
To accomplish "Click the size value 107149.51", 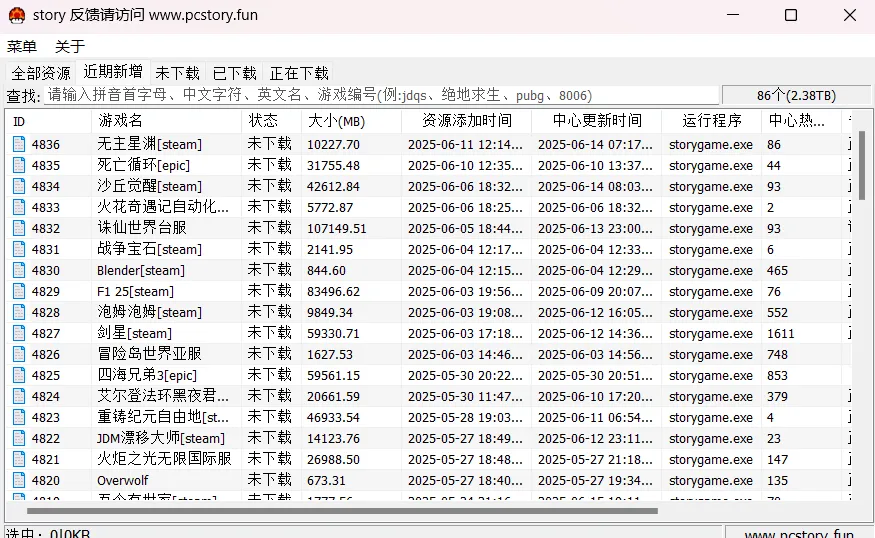I will pos(336,229).
